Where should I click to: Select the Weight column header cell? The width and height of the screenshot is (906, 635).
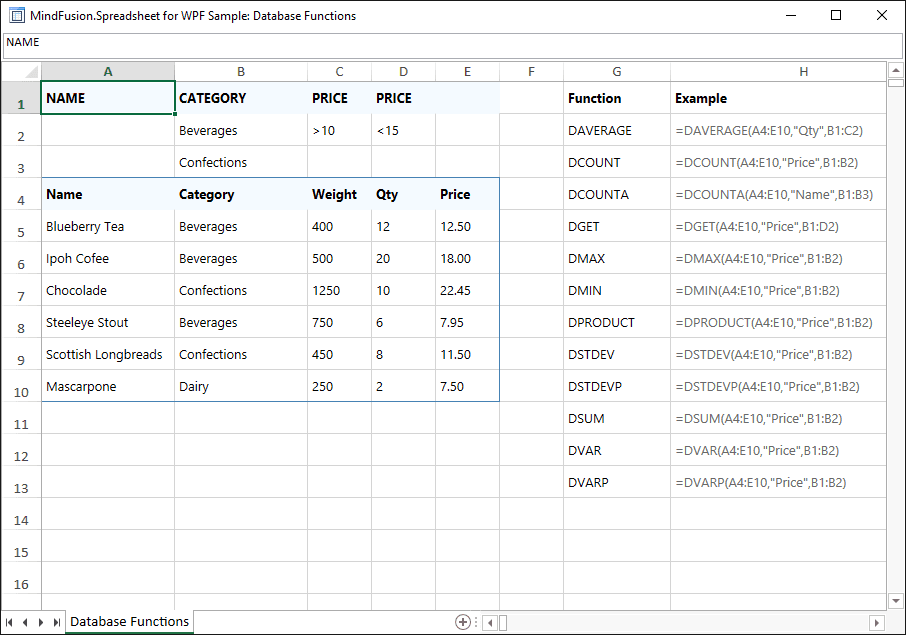(339, 194)
